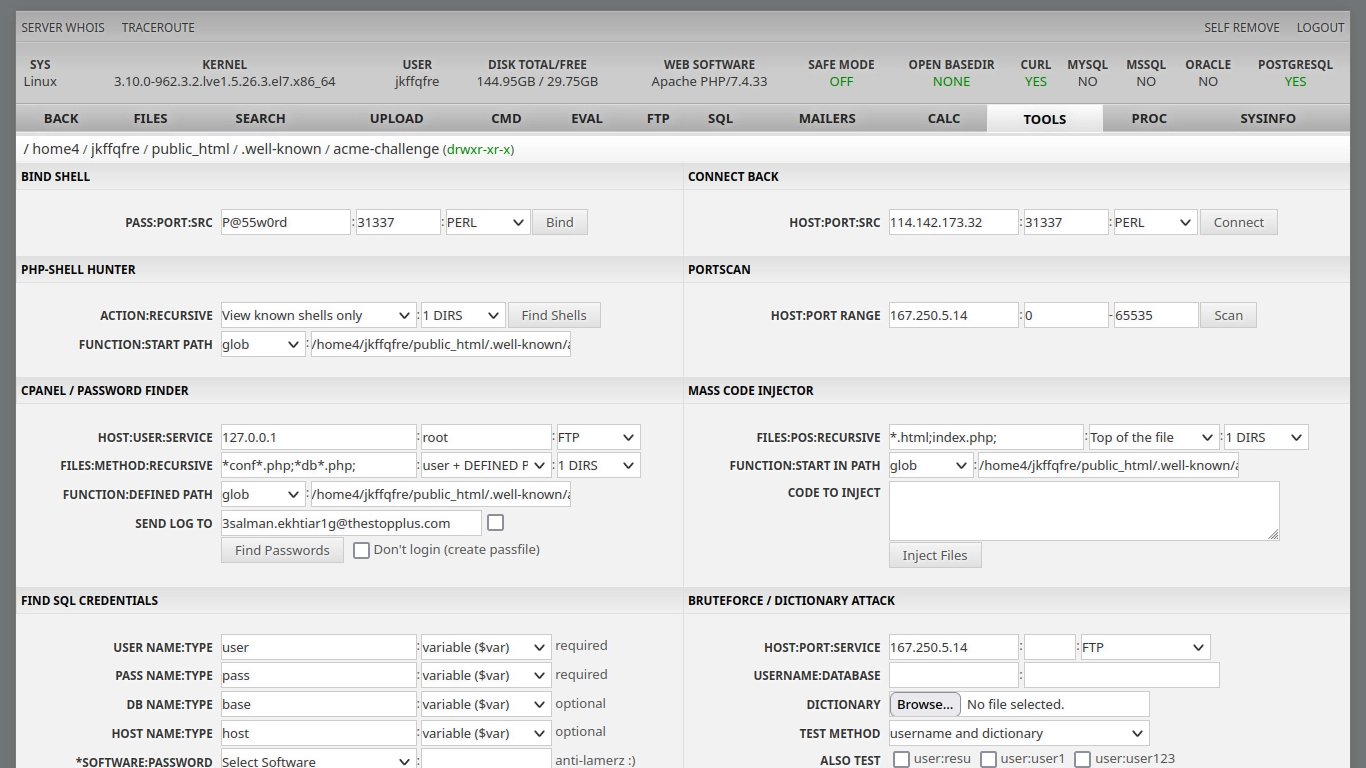Open the PROC tab

pyautogui.click(x=1149, y=118)
